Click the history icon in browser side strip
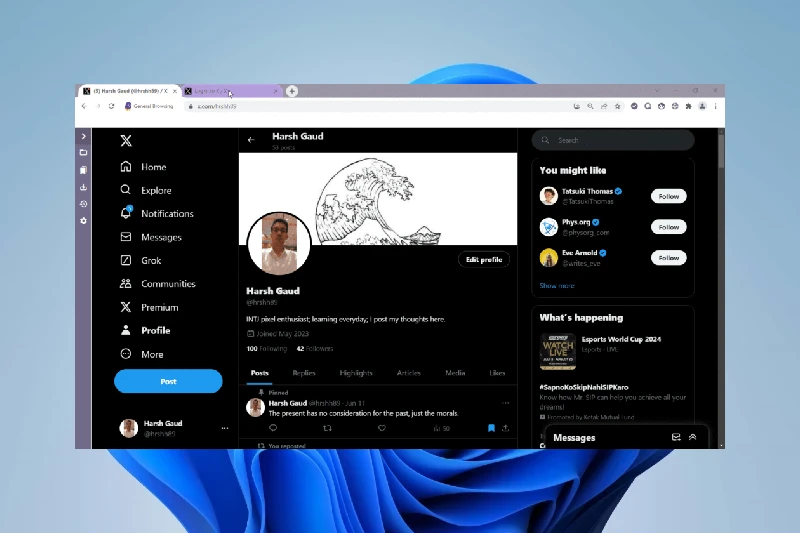The image size is (800, 533). (x=84, y=204)
